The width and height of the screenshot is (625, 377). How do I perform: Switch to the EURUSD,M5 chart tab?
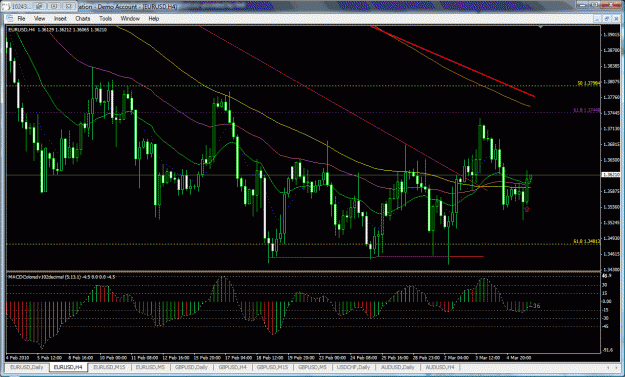150,367
